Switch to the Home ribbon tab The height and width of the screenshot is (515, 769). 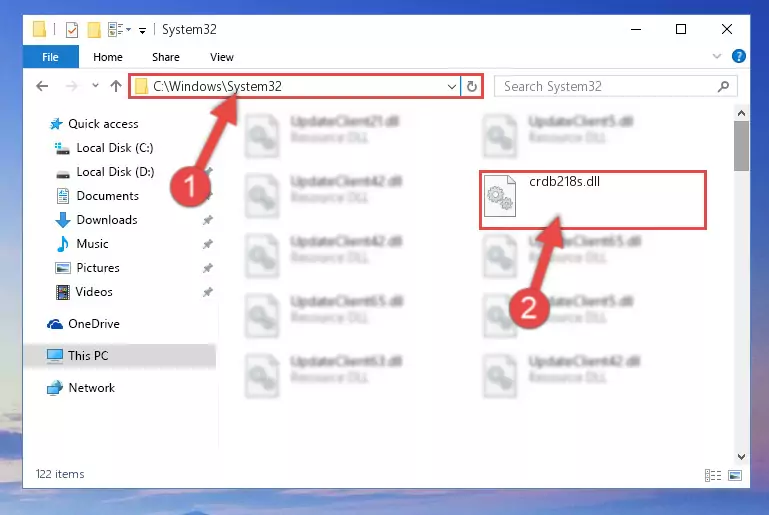coord(108,57)
